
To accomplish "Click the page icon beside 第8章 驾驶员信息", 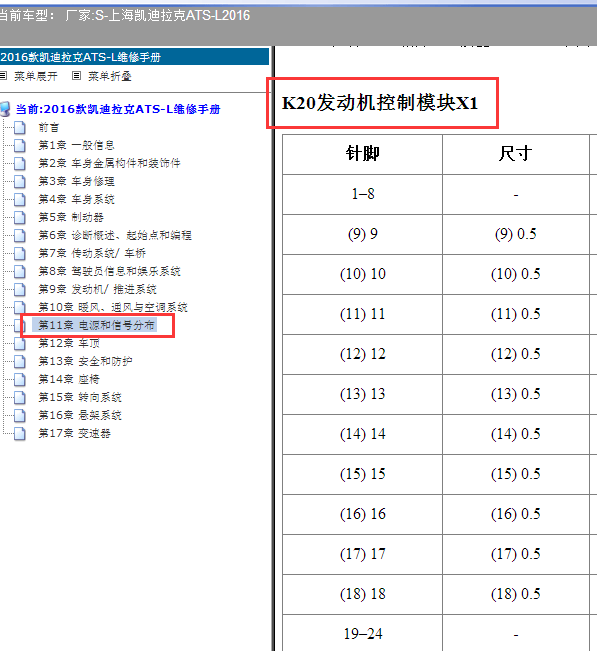I will click(20, 271).
